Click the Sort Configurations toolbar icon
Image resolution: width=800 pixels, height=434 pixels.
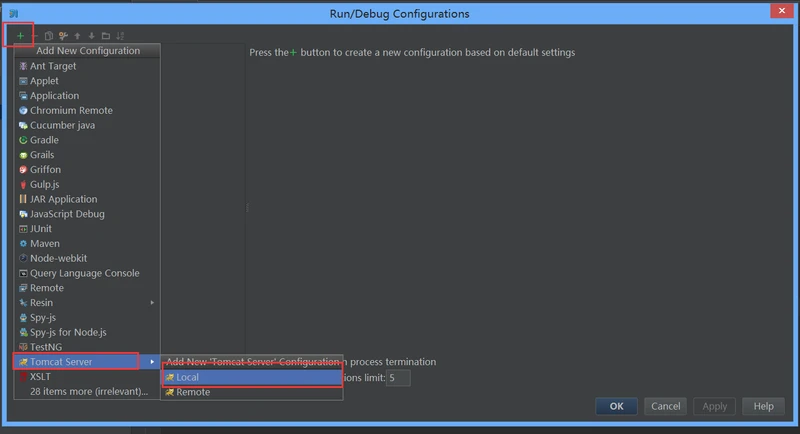tap(120, 36)
